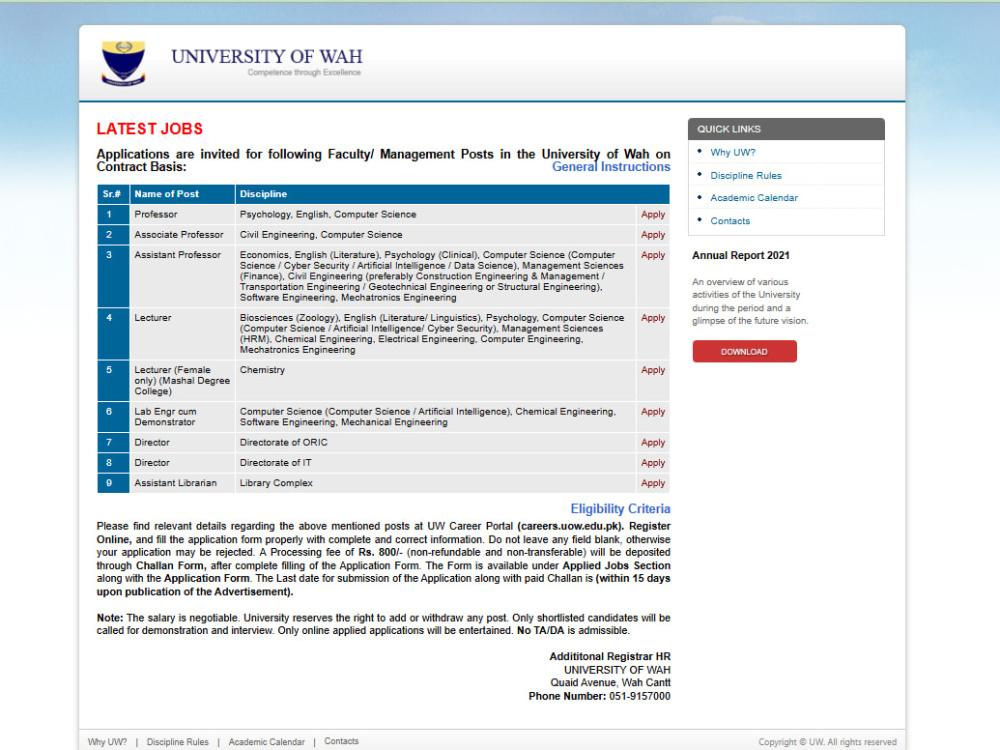Viewport: 1000px width, 750px height.
Task: Click the Assistant Professor post name cell
Action: (182, 276)
